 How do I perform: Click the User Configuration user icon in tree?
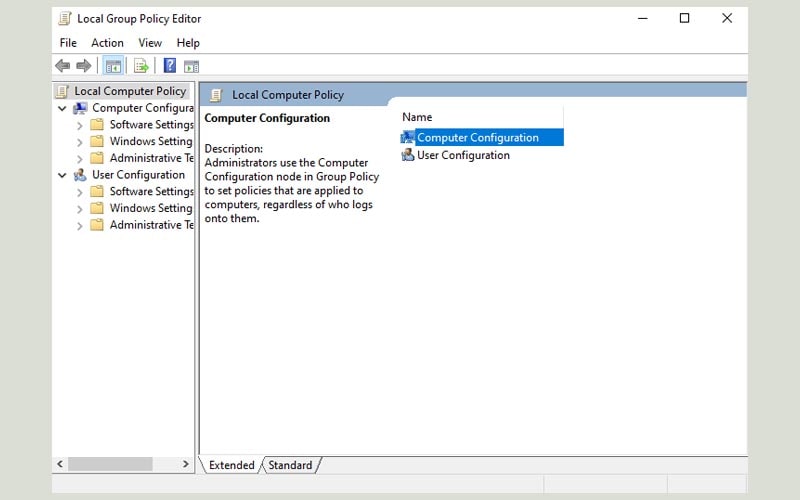(80, 175)
